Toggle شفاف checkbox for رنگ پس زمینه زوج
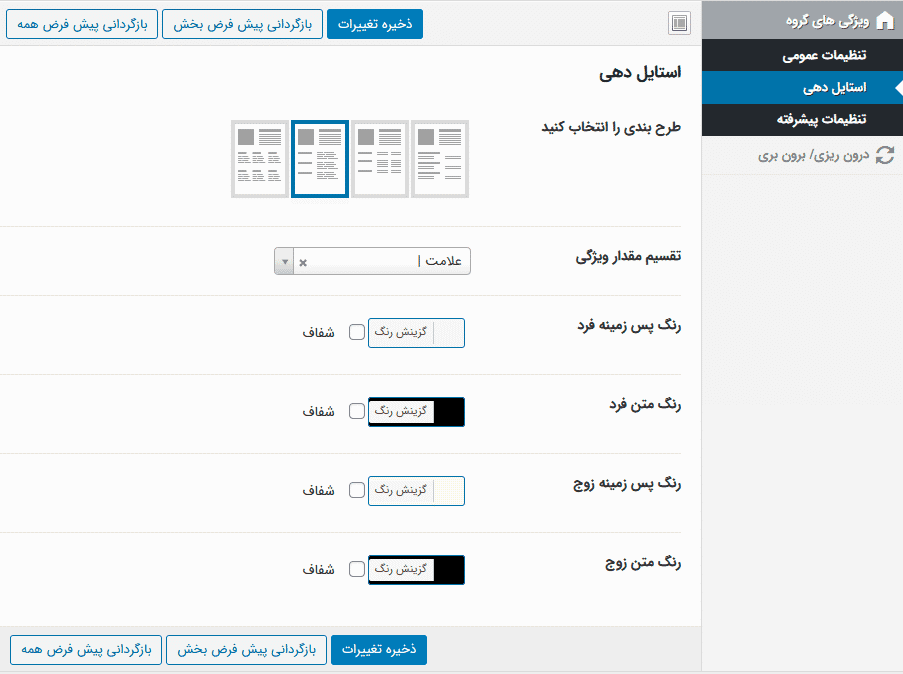 pyautogui.click(x=357, y=490)
